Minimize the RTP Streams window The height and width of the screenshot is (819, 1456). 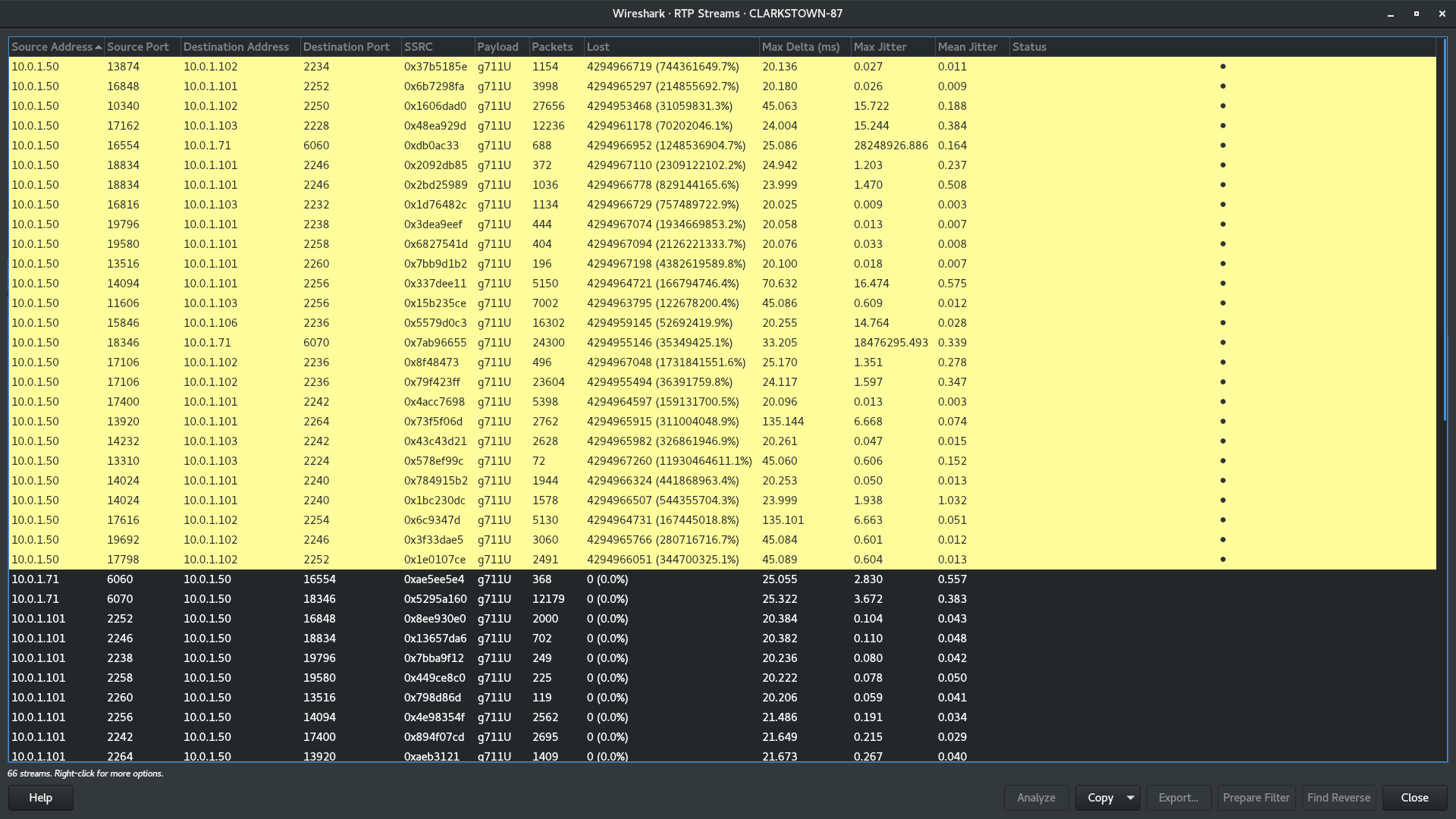(1390, 14)
